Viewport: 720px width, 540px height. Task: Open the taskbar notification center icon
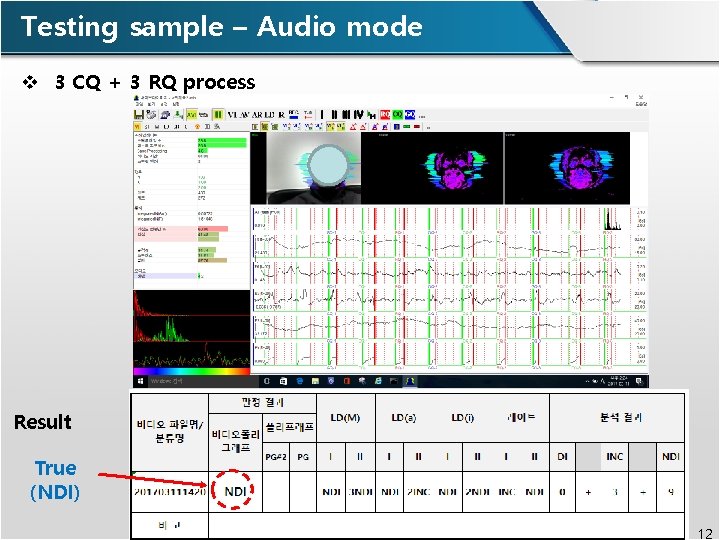638,381
